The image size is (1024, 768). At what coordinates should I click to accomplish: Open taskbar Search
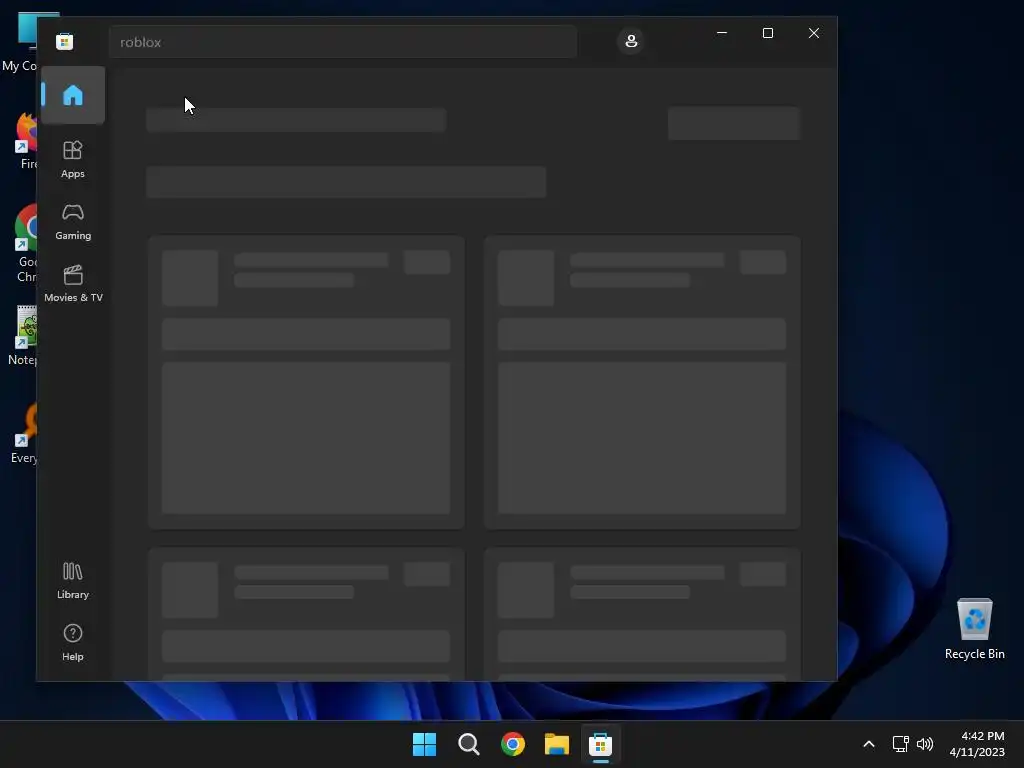coord(469,744)
